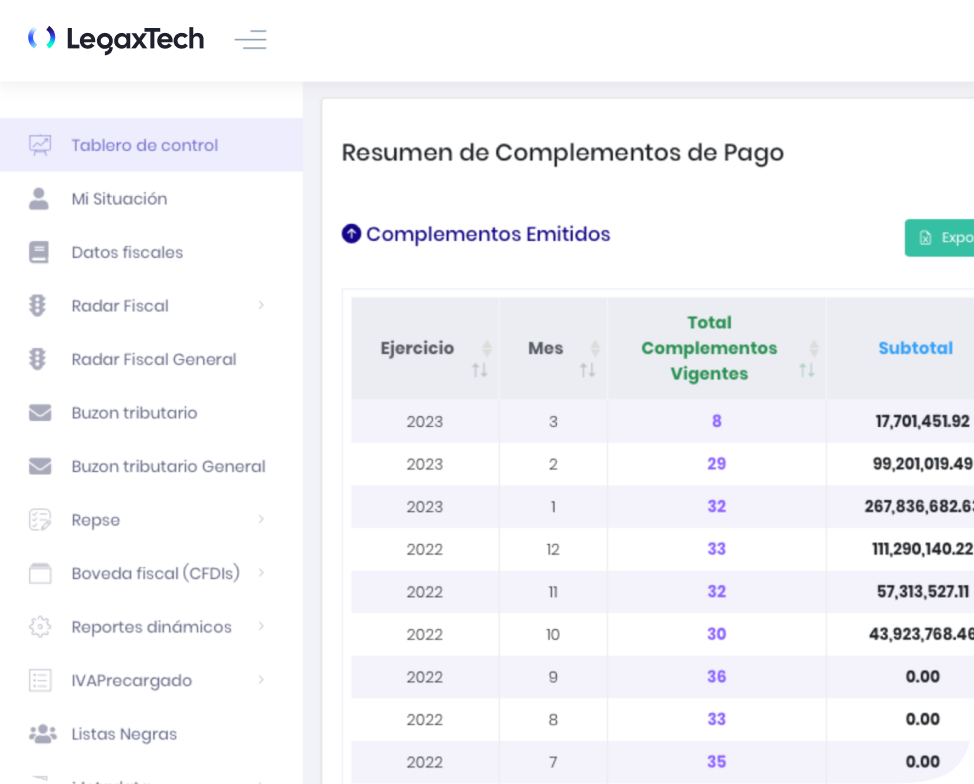Click the Mi Situación person icon
Screen dimensions: 974x784
pyautogui.click(x=39, y=199)
